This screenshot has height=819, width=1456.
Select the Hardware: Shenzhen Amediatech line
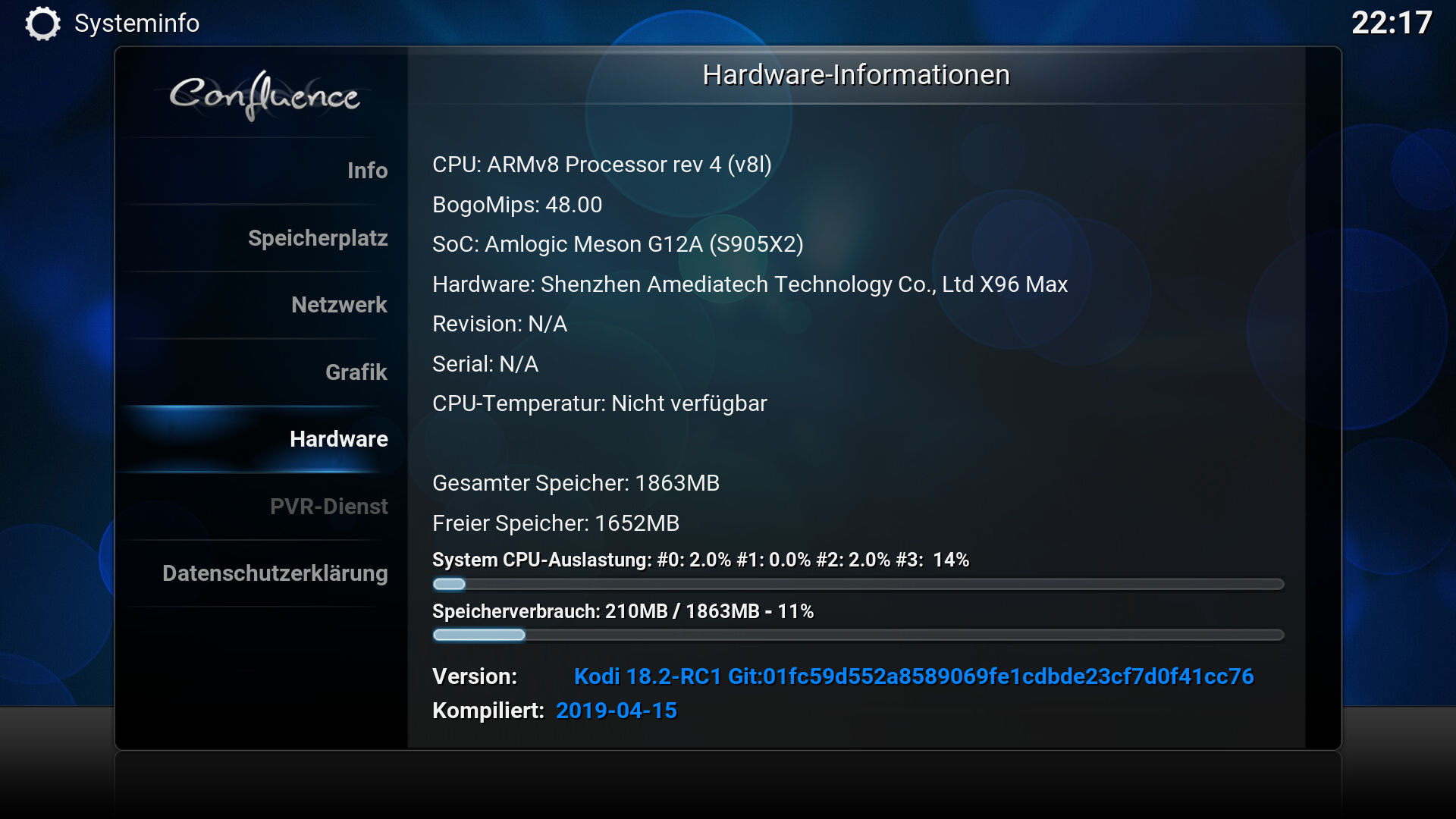point(750,284)
